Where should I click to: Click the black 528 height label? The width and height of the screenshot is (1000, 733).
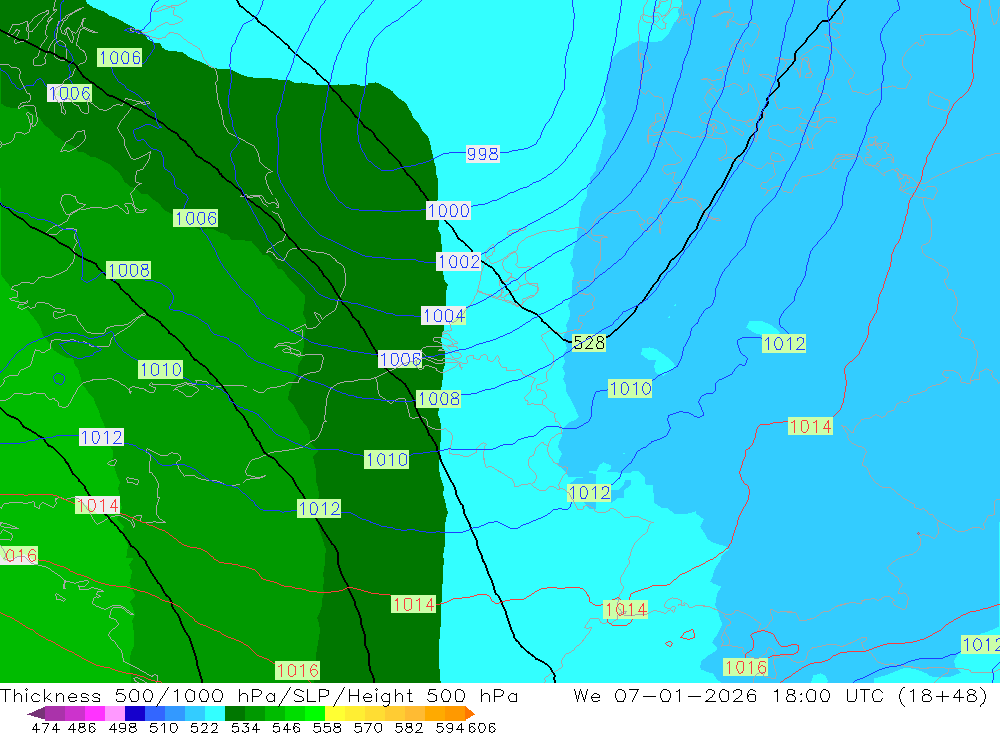tap(589, 343)
